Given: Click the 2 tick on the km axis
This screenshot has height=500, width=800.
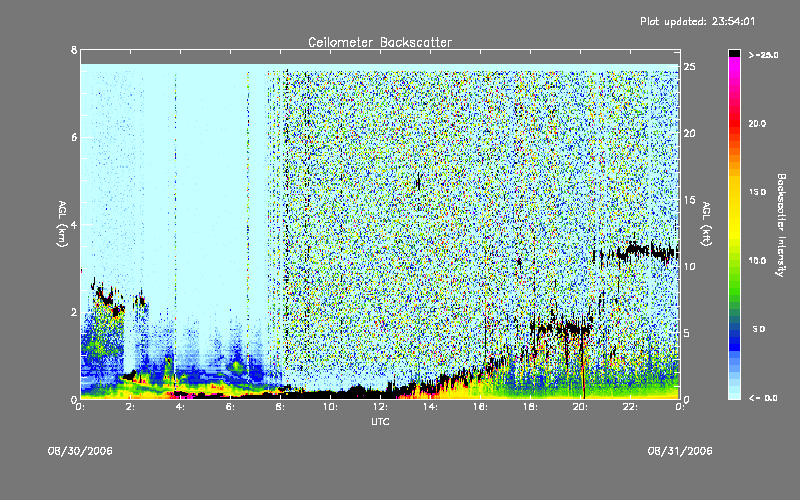Looking at the screenshot, I should pyautogui.click(x=74, y=312).
